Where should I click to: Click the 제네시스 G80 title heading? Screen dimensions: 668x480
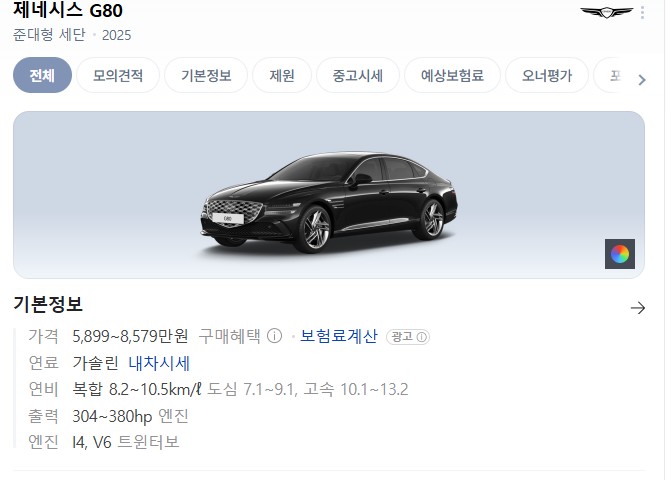click(68, 10)
